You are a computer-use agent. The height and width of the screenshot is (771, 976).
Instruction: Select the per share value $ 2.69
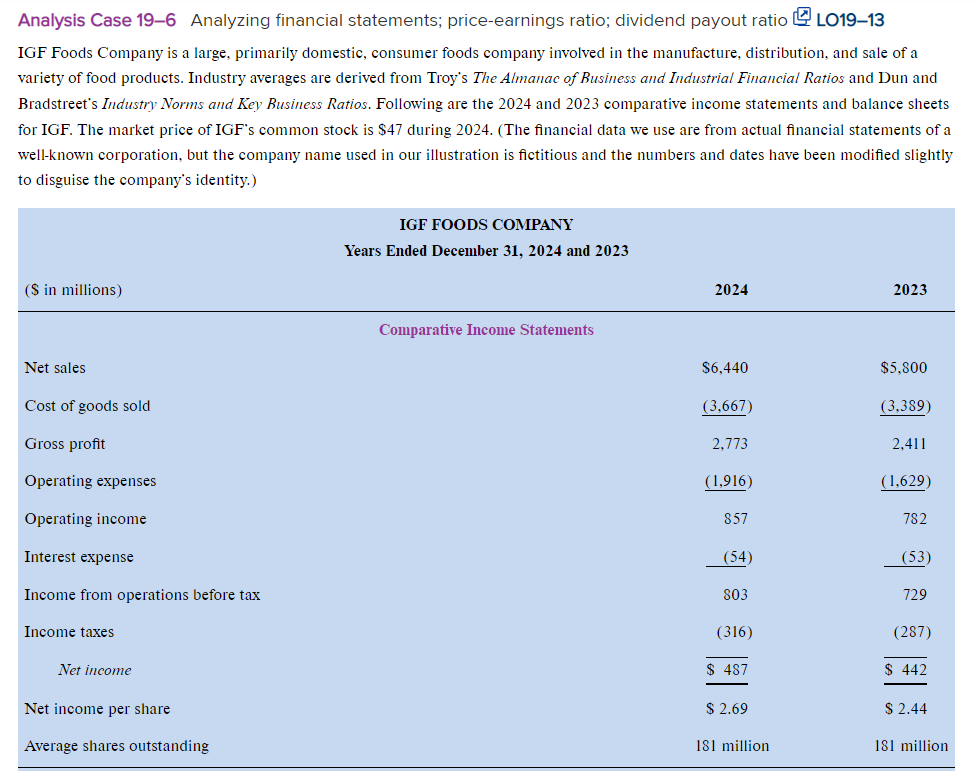point(727,709)
